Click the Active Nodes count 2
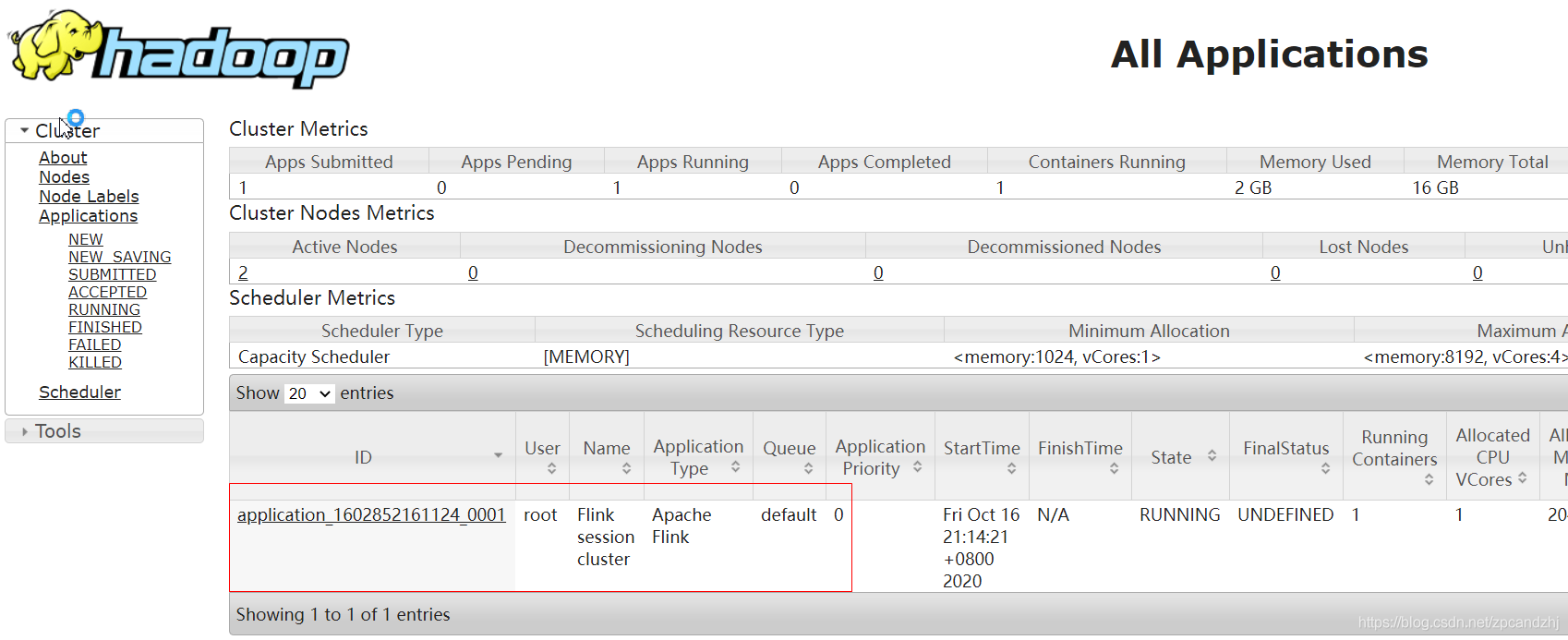The height and width of the screenshot is (640, 1568). coord(243,273)
